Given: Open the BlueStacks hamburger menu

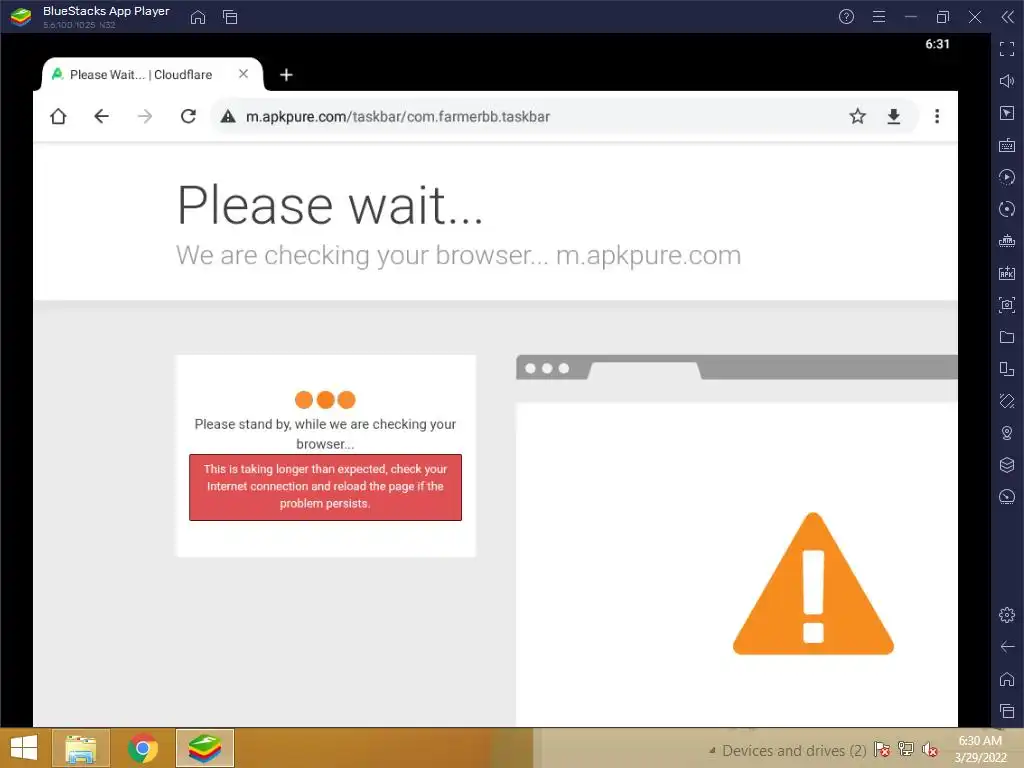Looking at the screenshot, I should pos(879,17).
